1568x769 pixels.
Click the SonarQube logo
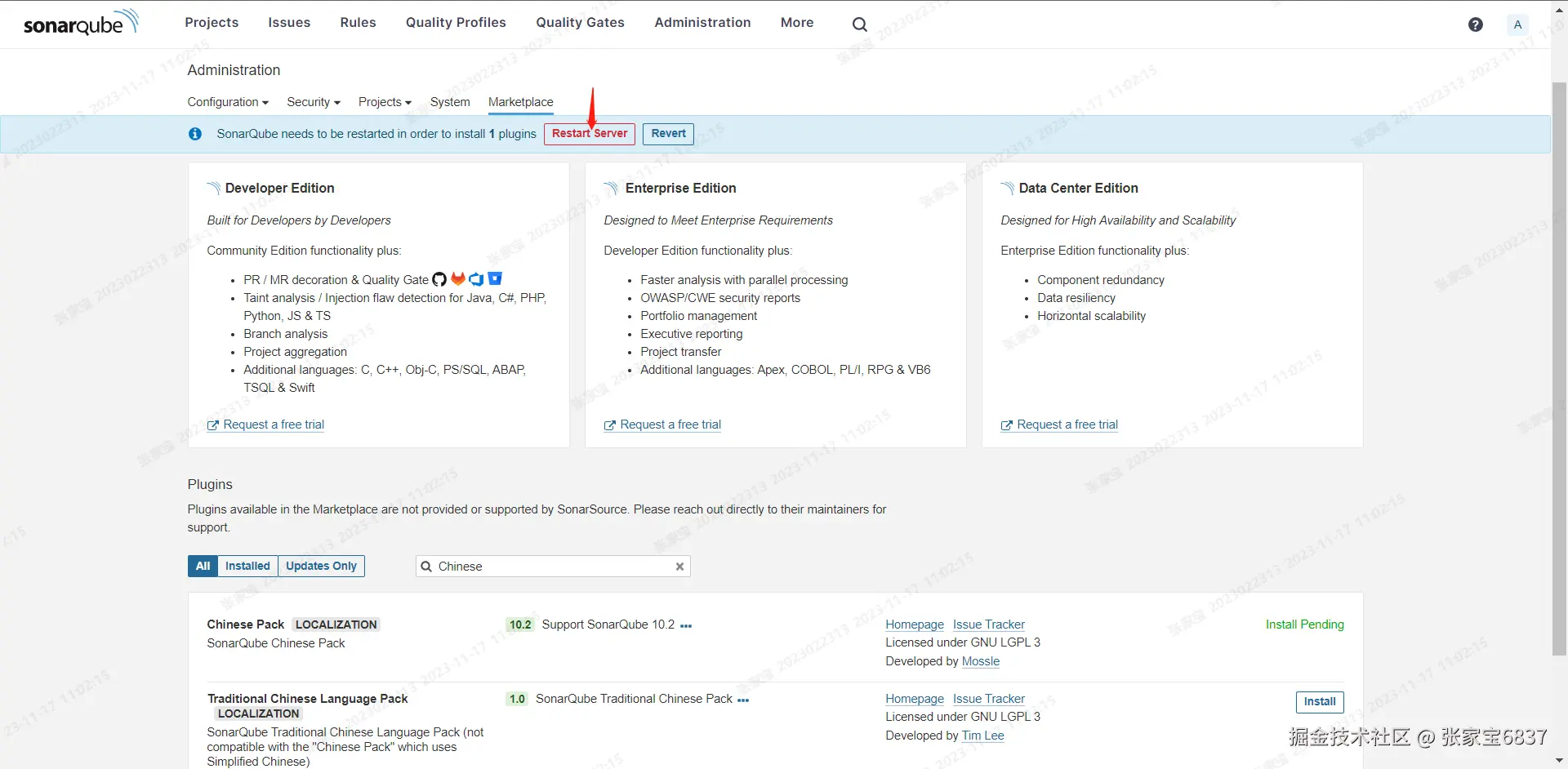pos(81,23)
